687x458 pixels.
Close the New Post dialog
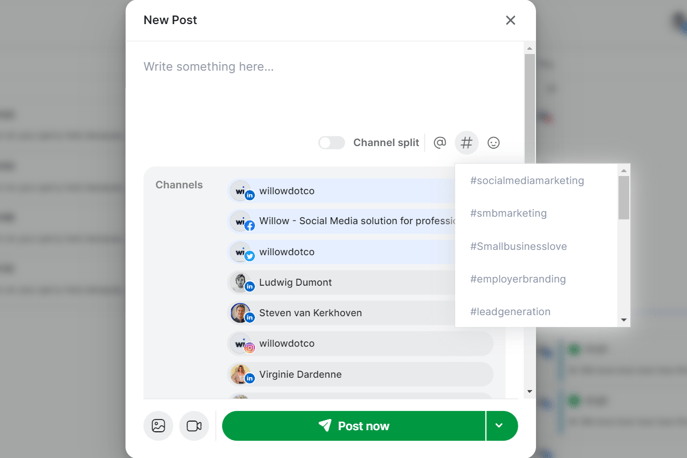[x=510, y=20]
